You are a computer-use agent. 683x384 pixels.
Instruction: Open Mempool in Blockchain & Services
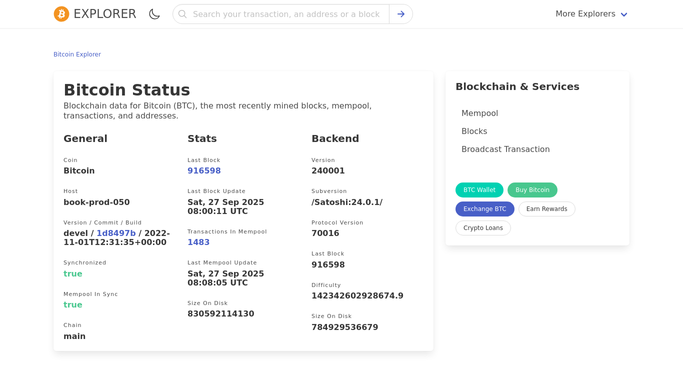(x=480, y=113)
